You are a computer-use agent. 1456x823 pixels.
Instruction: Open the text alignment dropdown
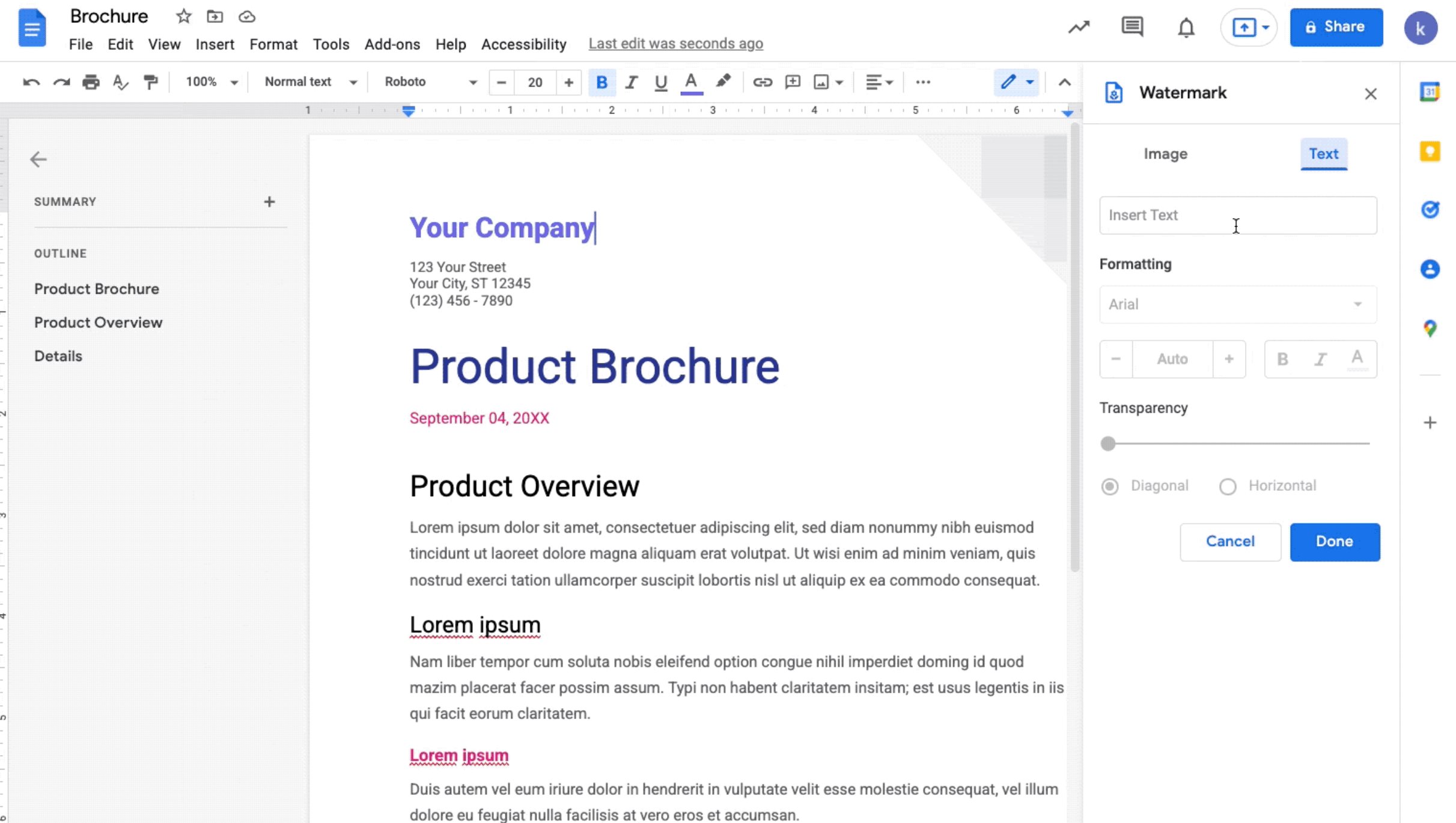(x=879, y=82)
